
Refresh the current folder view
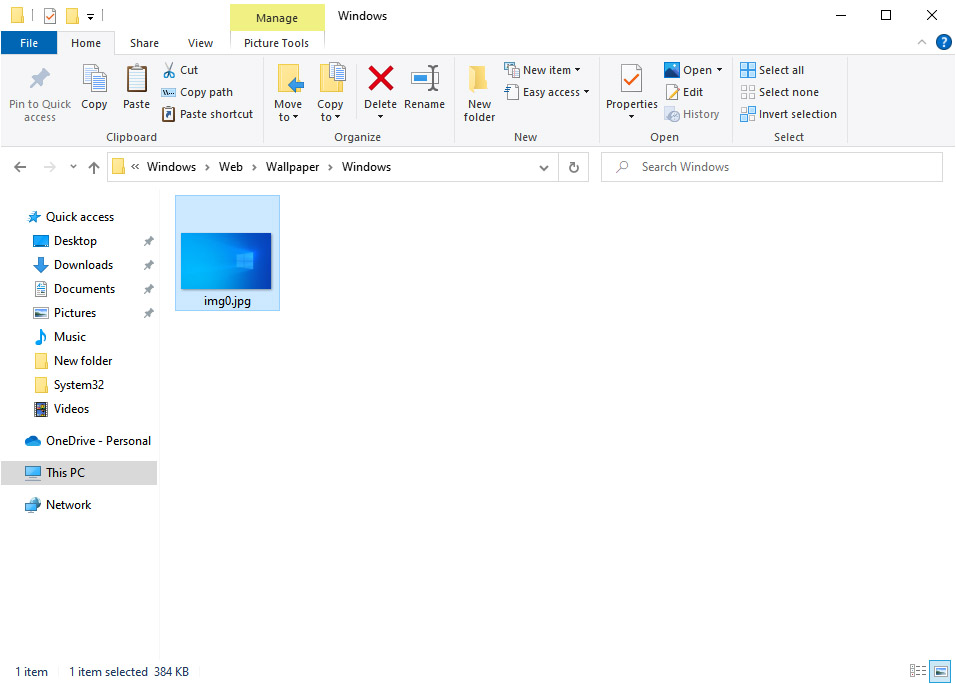[573, 166]
